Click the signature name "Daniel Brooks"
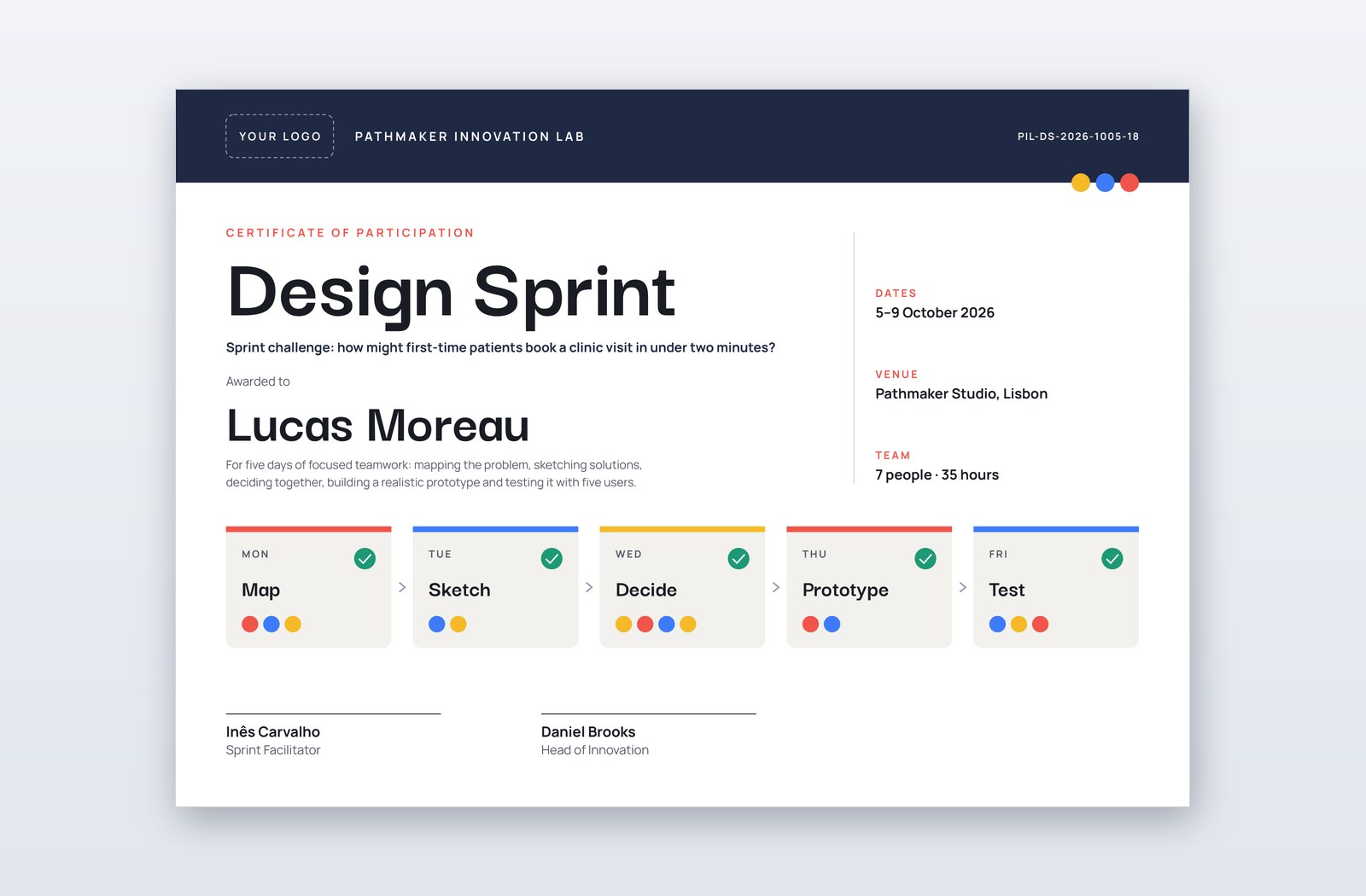1366x896 pixels. coord(588,732)
